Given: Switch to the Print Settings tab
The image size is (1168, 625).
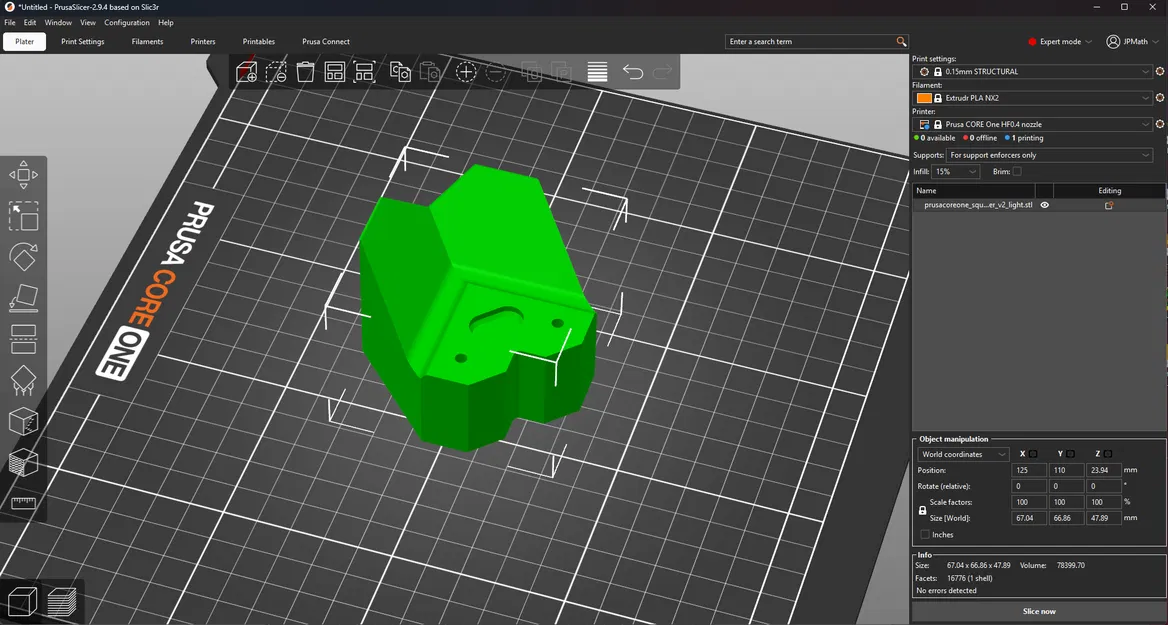Looking at the screenshot, I should [x=83, y=42].
